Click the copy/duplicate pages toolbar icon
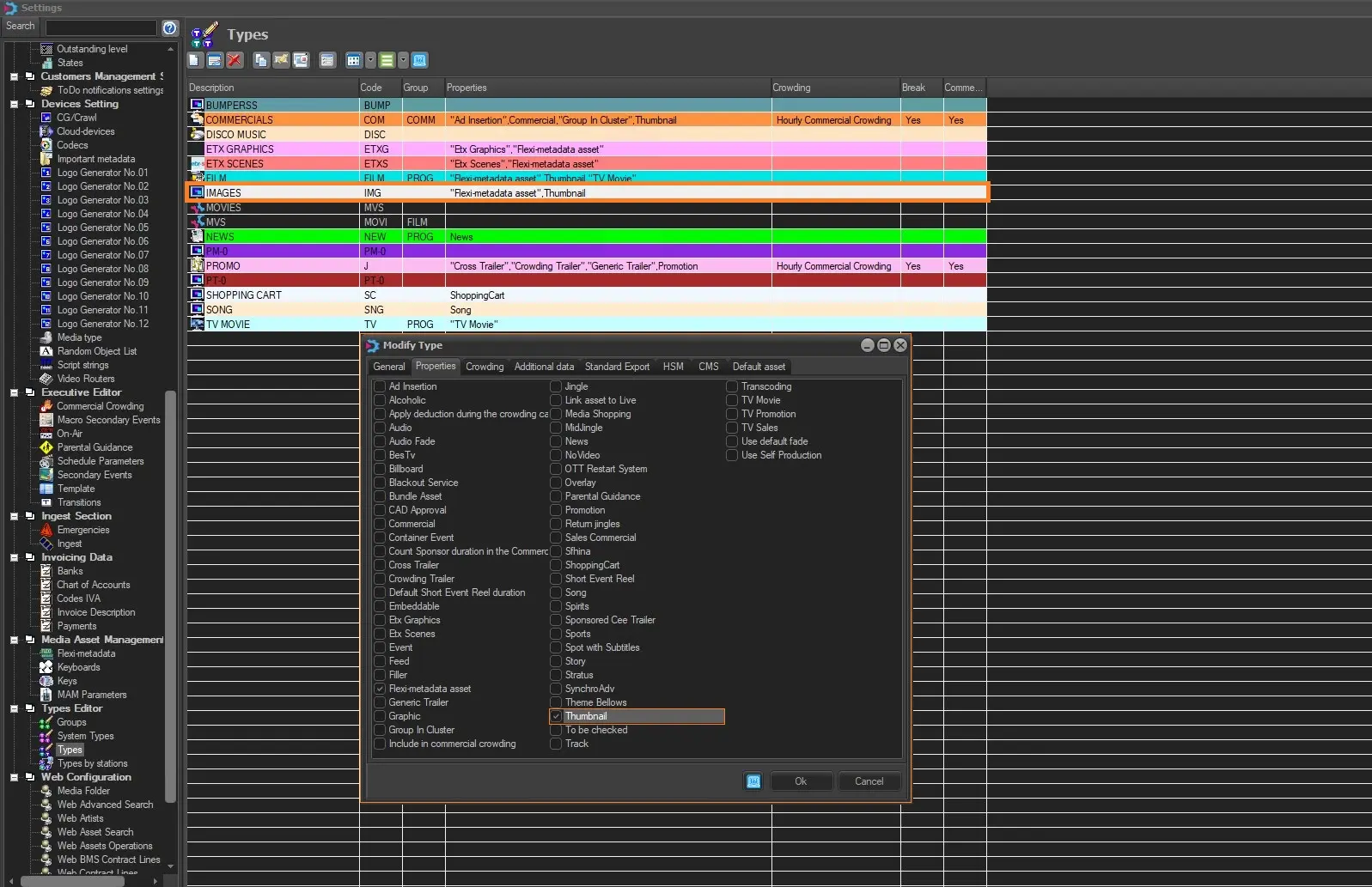The image size is (1372, 887). coord(260,60)
